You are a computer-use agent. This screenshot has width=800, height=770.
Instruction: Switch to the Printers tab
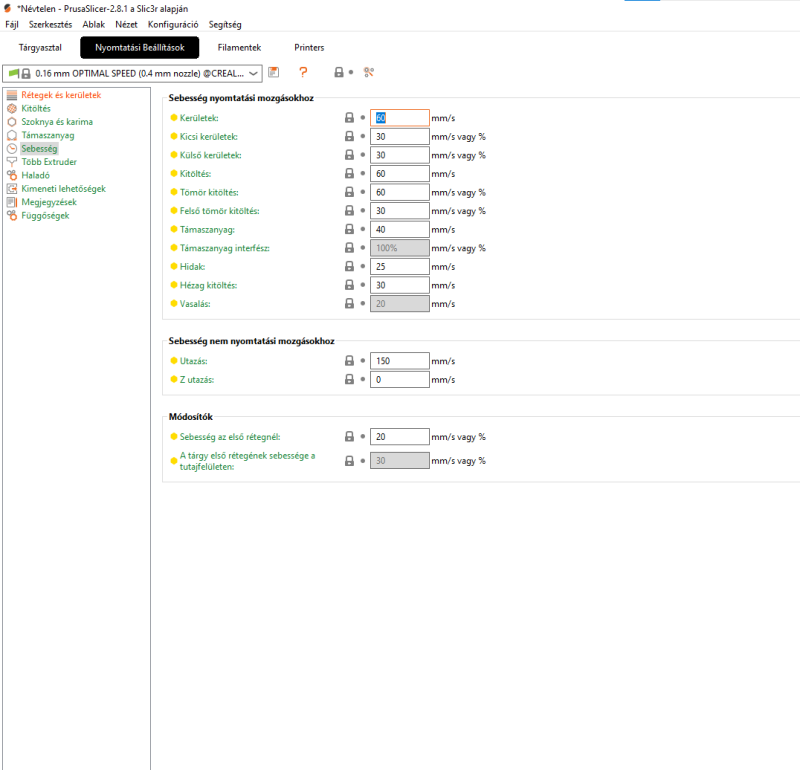(x=309, y=47)
